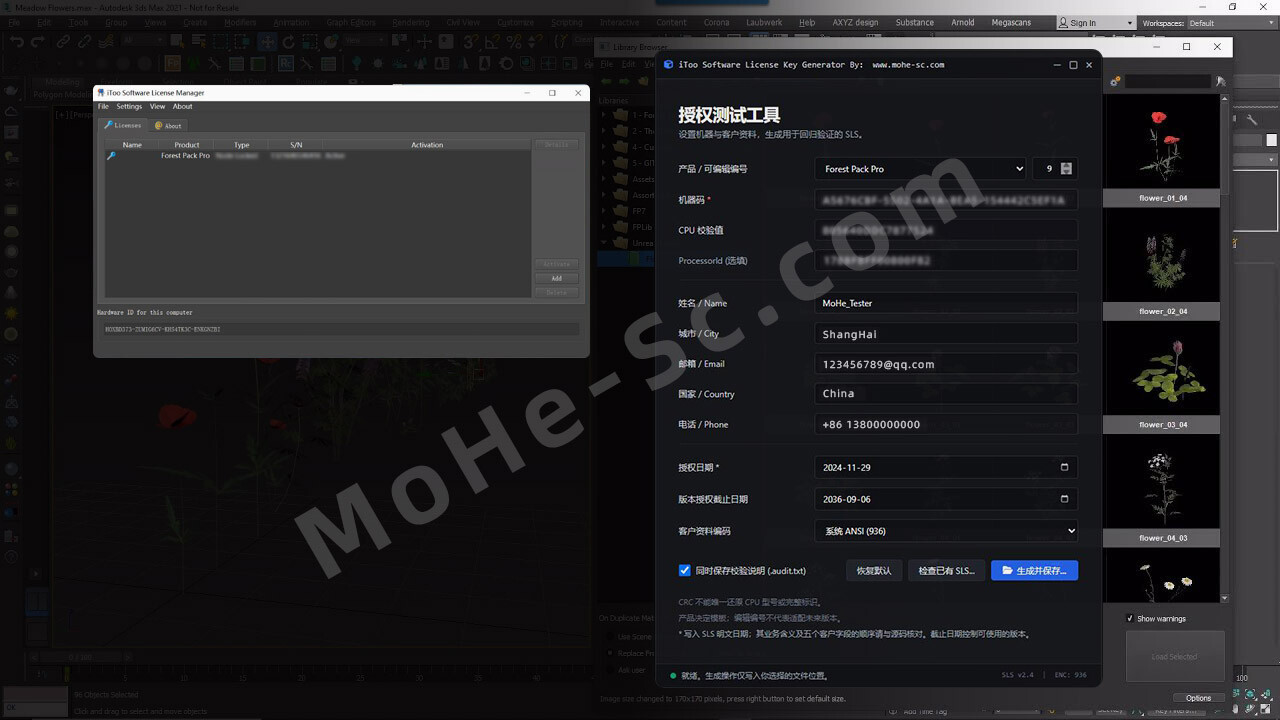Open the 系统 ANSI (936) encoding dropdown
1280x720 pixels.
point(946,531)
